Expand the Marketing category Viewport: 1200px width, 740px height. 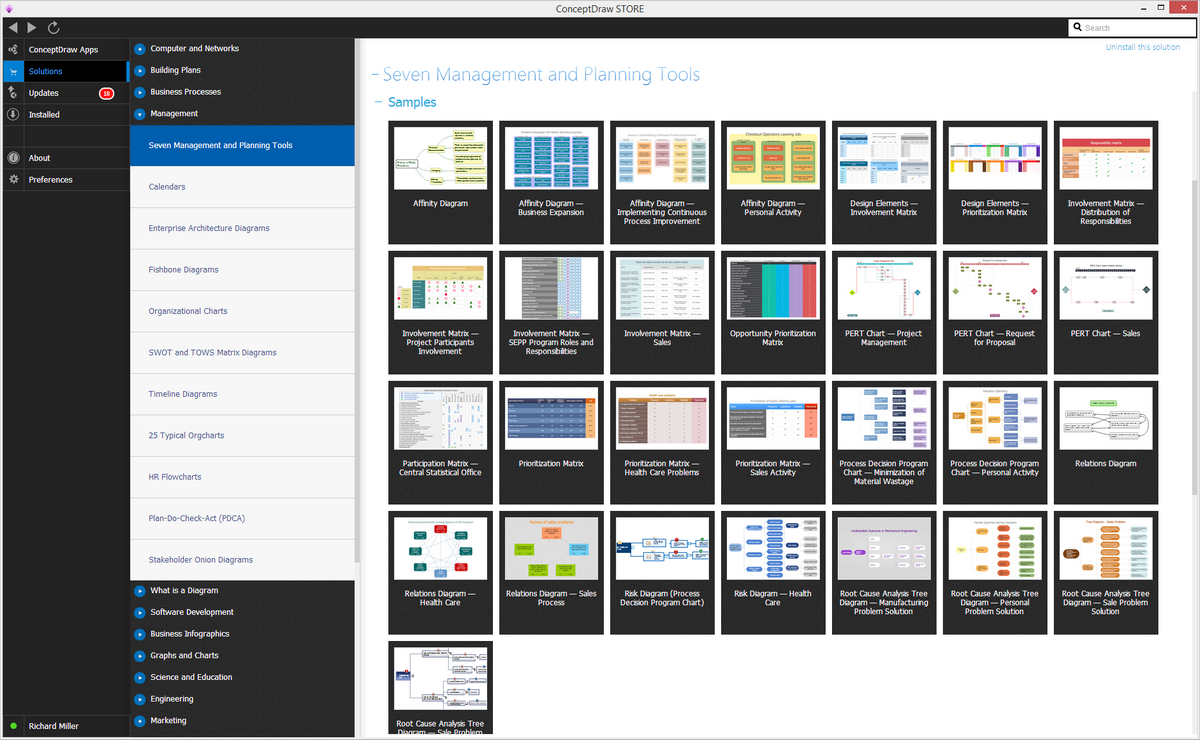140,720
